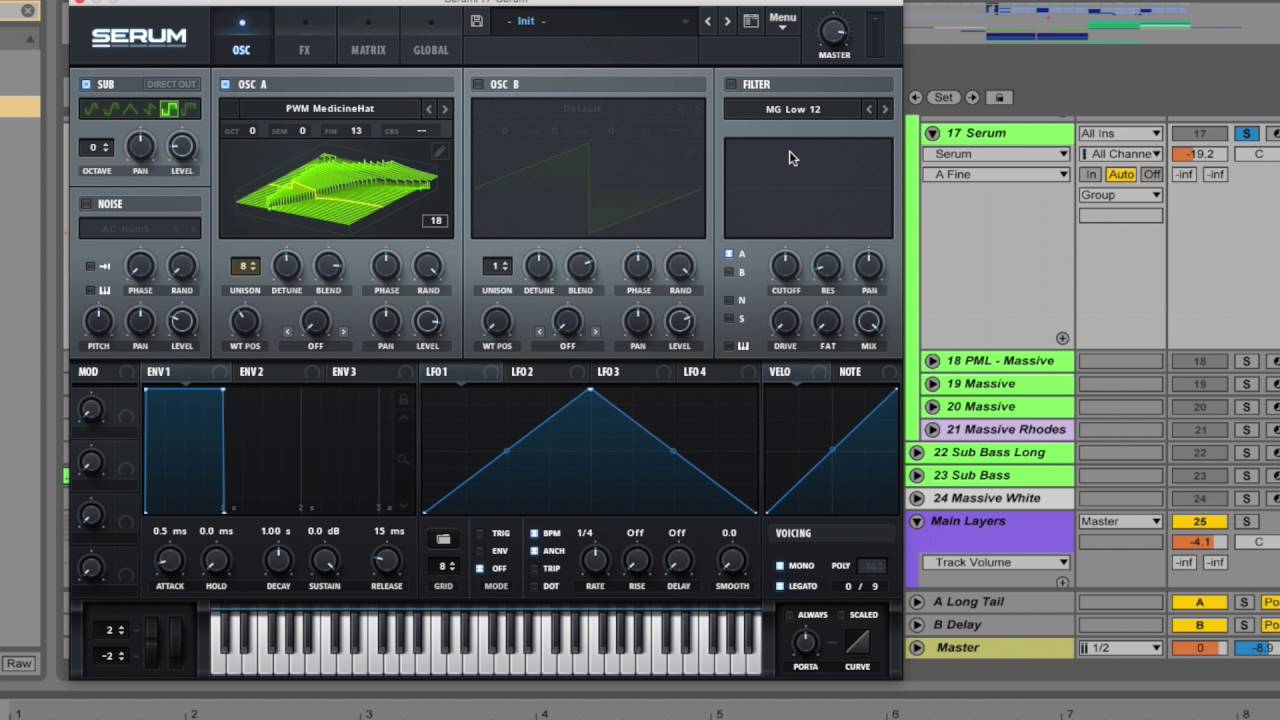
Task: Click the ENV1 magnifier zoom icon
Action: pyautogui.click(x=403, y=460)
